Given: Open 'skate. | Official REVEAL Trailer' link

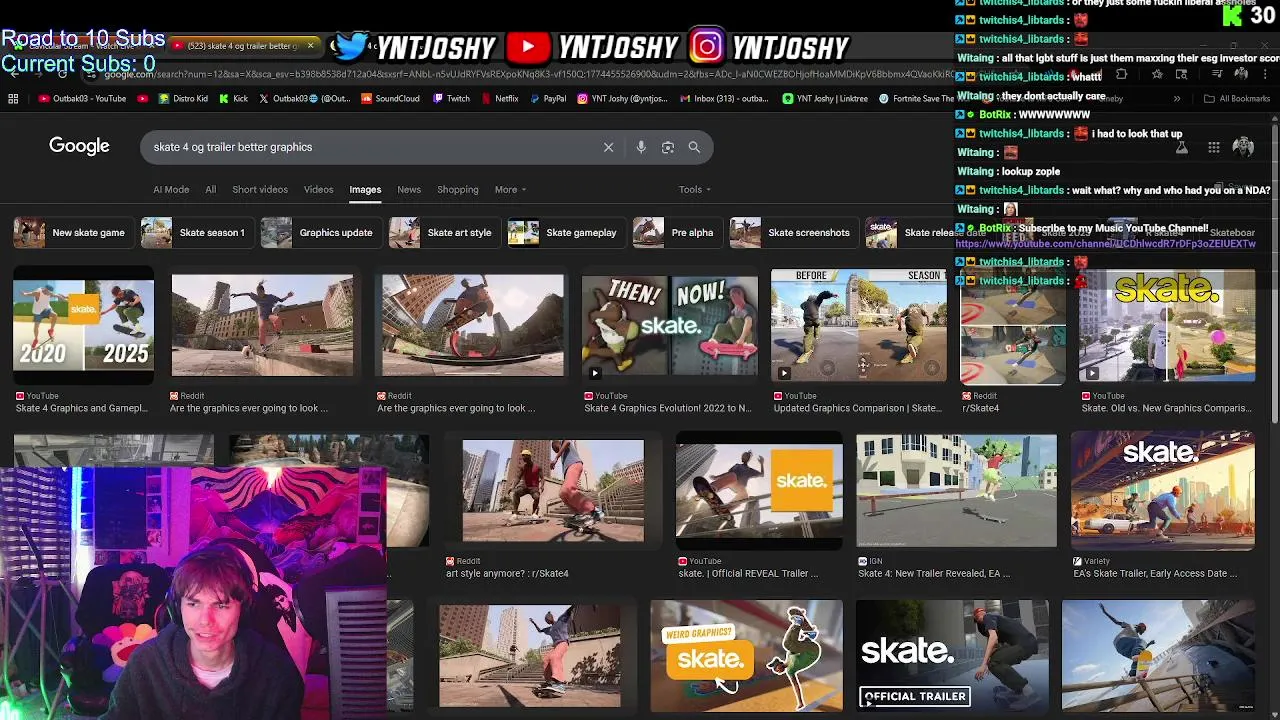Looking at the screenshot, I should tap(748, 573).
